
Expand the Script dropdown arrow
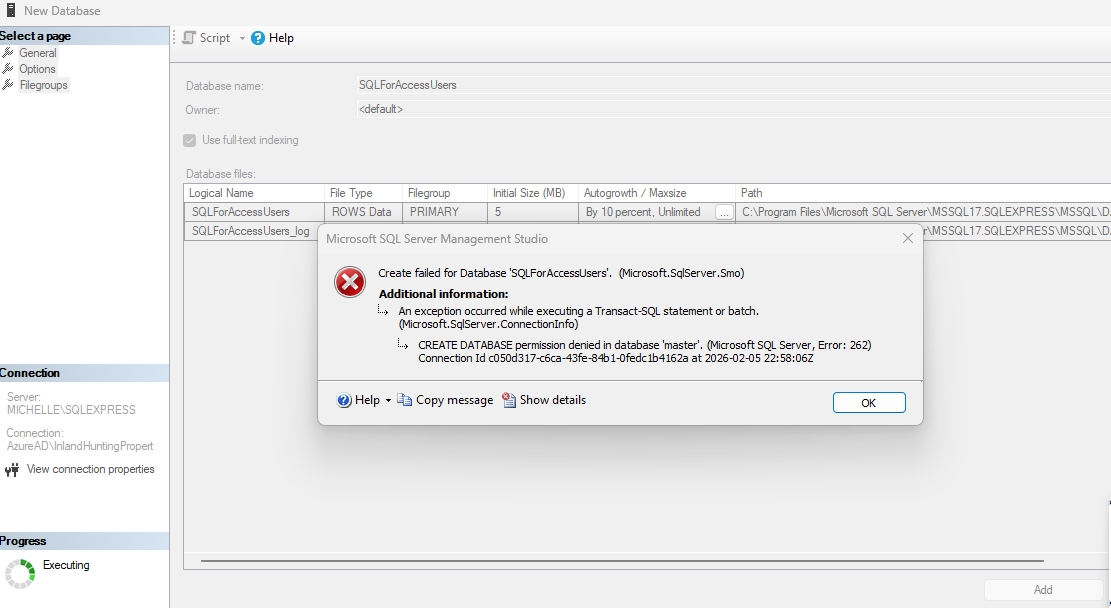click(242, 38)
